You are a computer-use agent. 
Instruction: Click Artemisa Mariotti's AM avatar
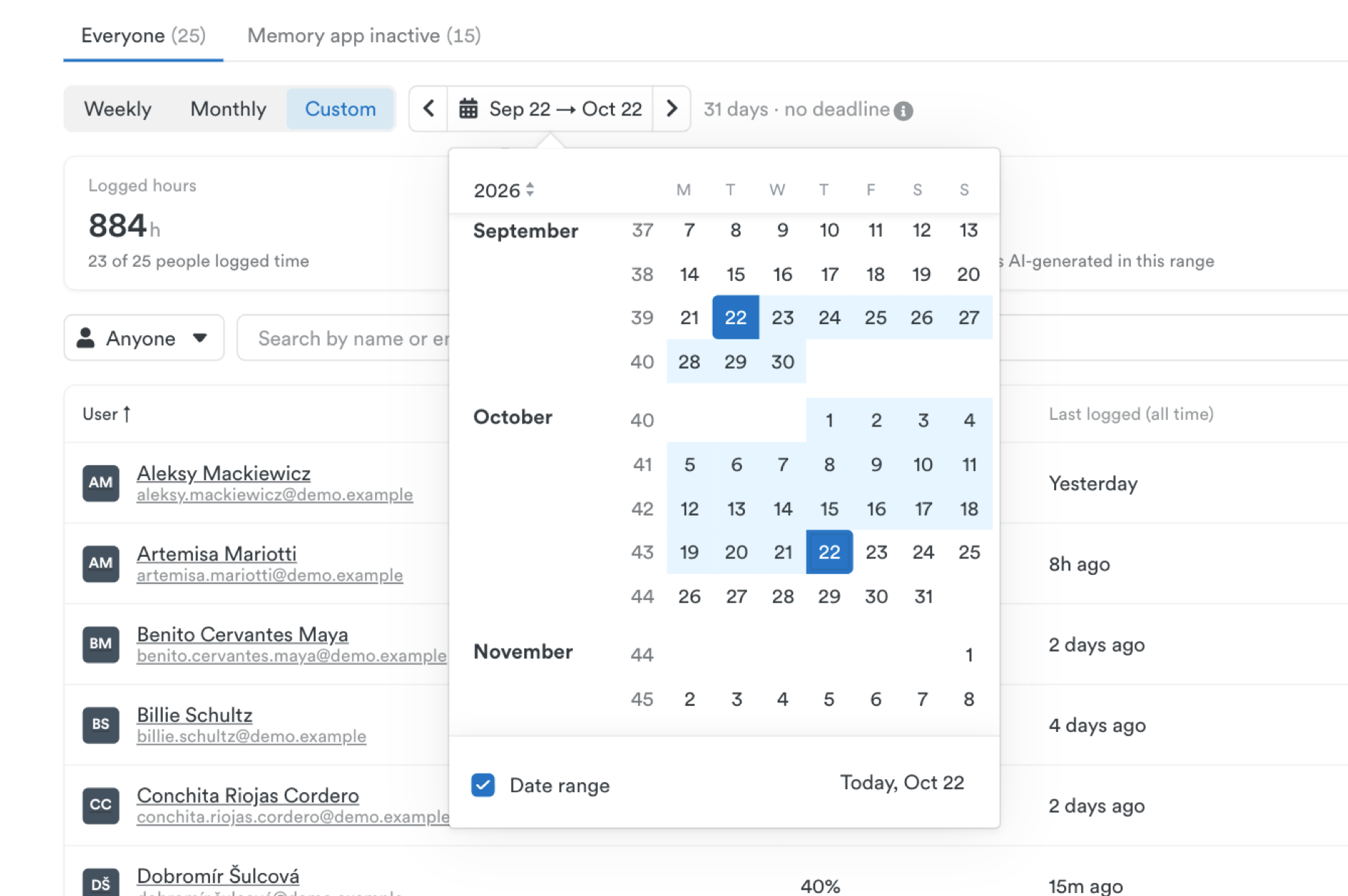coord(100,563)
